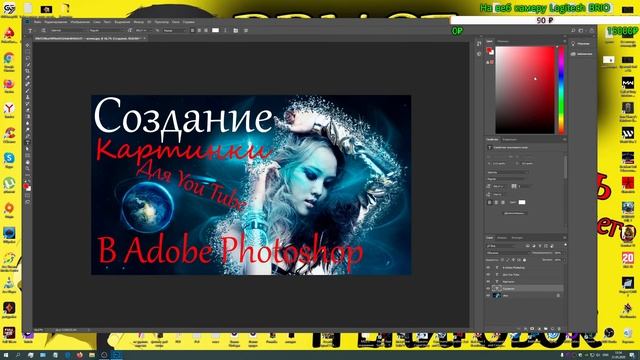640x360 pixels.
Task: Pick a shade in the Color panel field
Action: point(525,90)
